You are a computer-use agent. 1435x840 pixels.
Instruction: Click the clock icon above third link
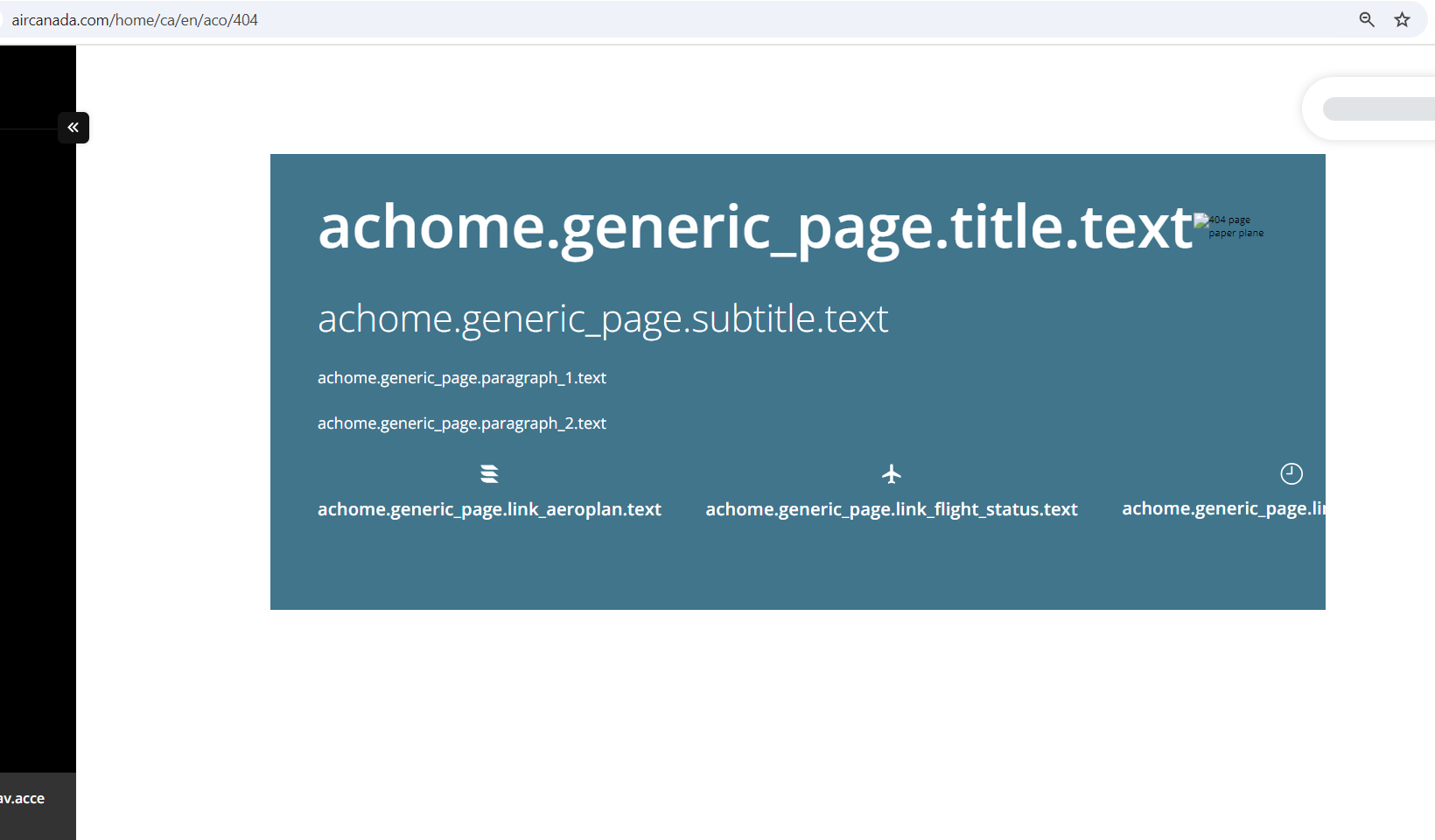pyautogui.click(x=1291, y=474)
